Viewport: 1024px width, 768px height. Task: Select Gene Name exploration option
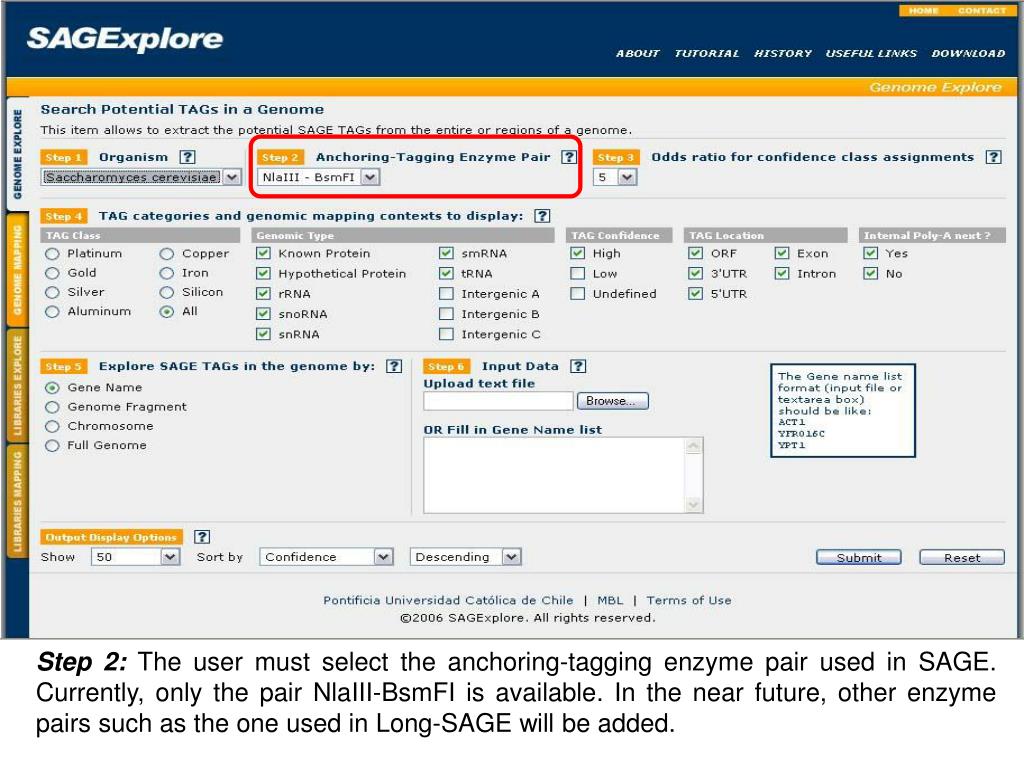tap(52, 388)
